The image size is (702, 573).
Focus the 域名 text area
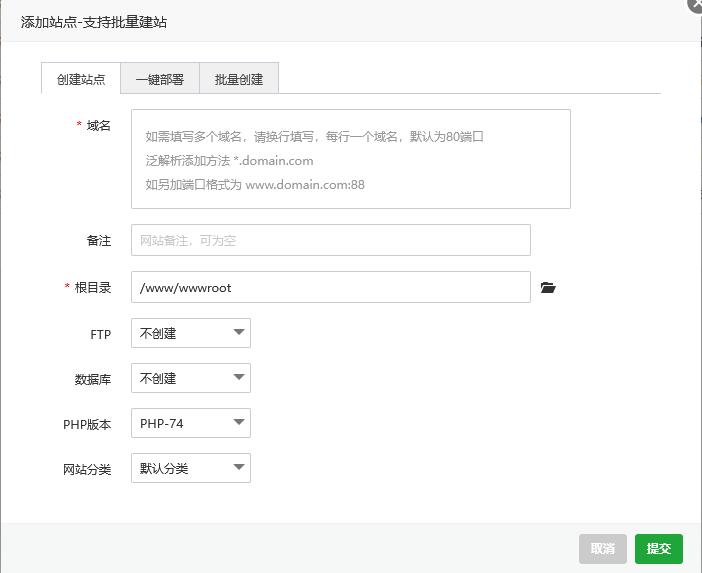(350, 159)
